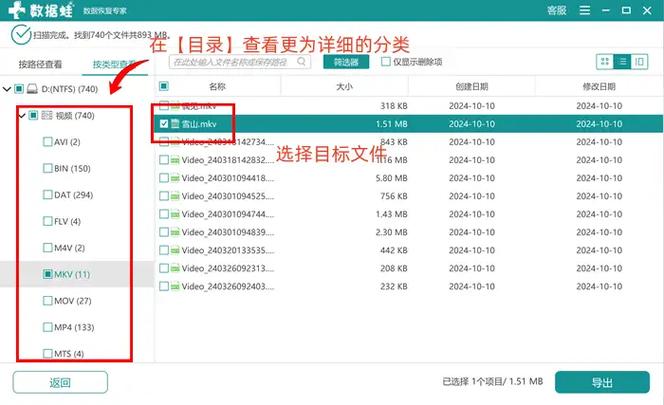Sort by 修改日期 column header
The image size is (664, 405).
[599, 86]
